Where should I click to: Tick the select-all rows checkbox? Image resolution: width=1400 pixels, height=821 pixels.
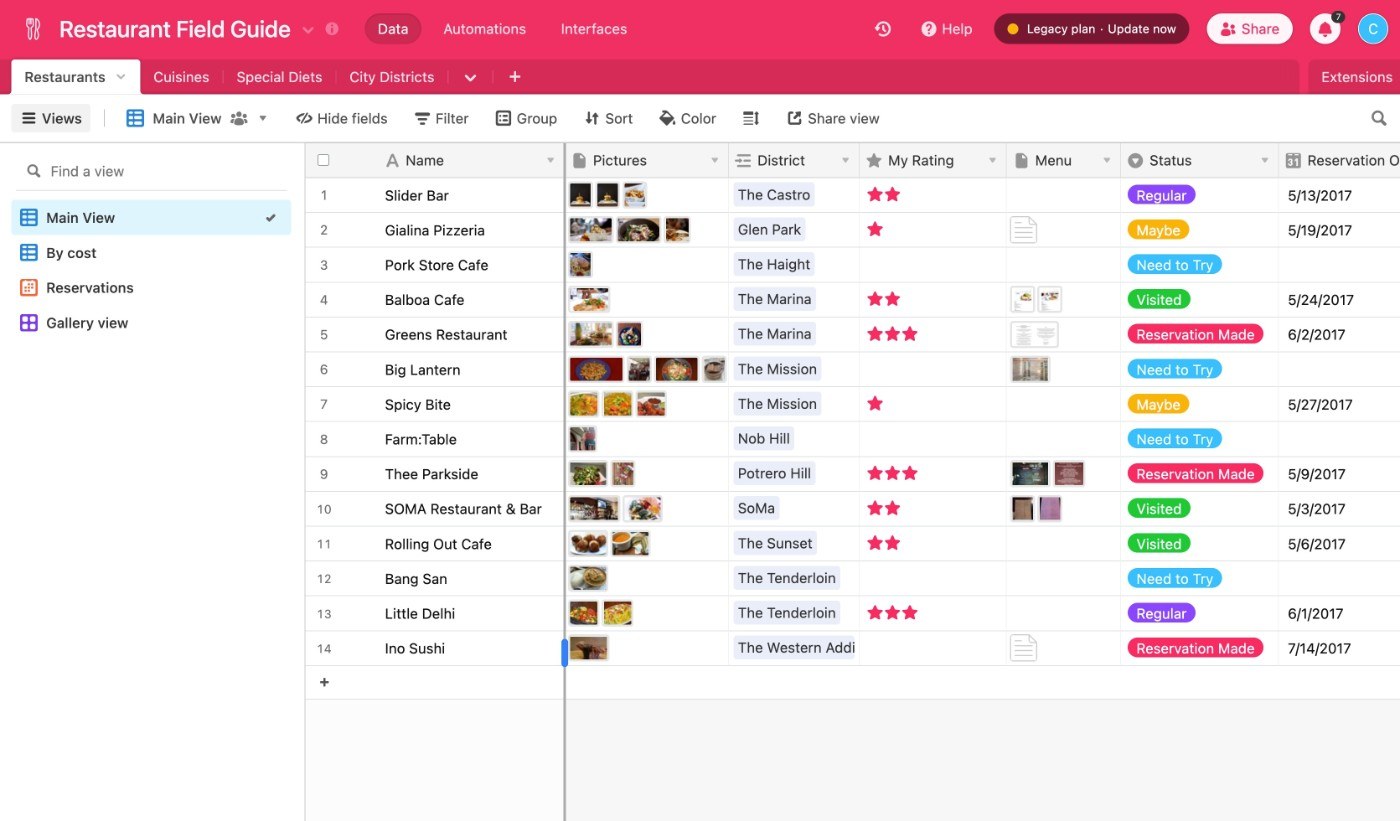[x=323, y=160]
